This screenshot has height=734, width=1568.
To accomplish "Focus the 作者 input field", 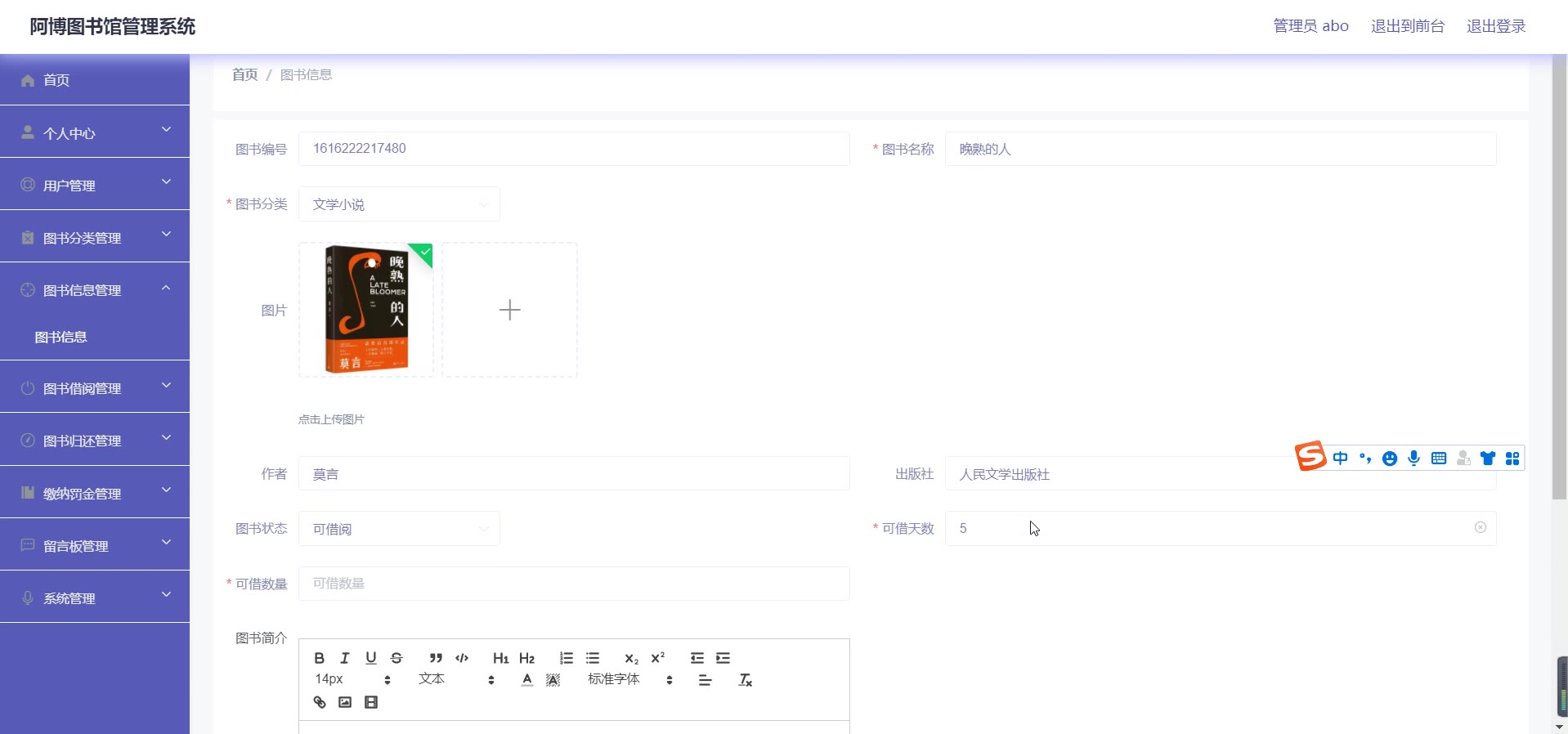I will point(574,473).
